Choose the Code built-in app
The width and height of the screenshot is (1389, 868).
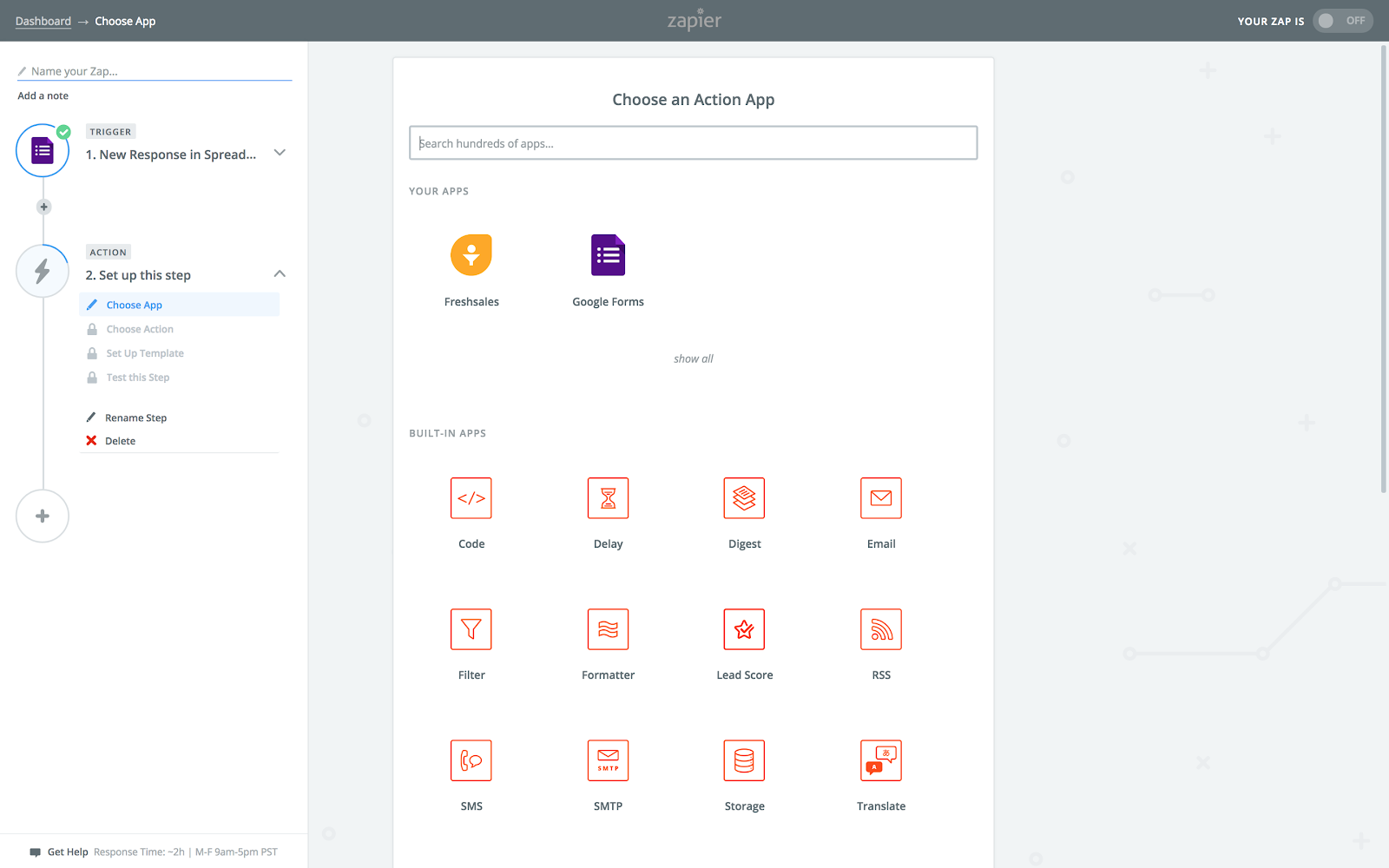point(471,498)
